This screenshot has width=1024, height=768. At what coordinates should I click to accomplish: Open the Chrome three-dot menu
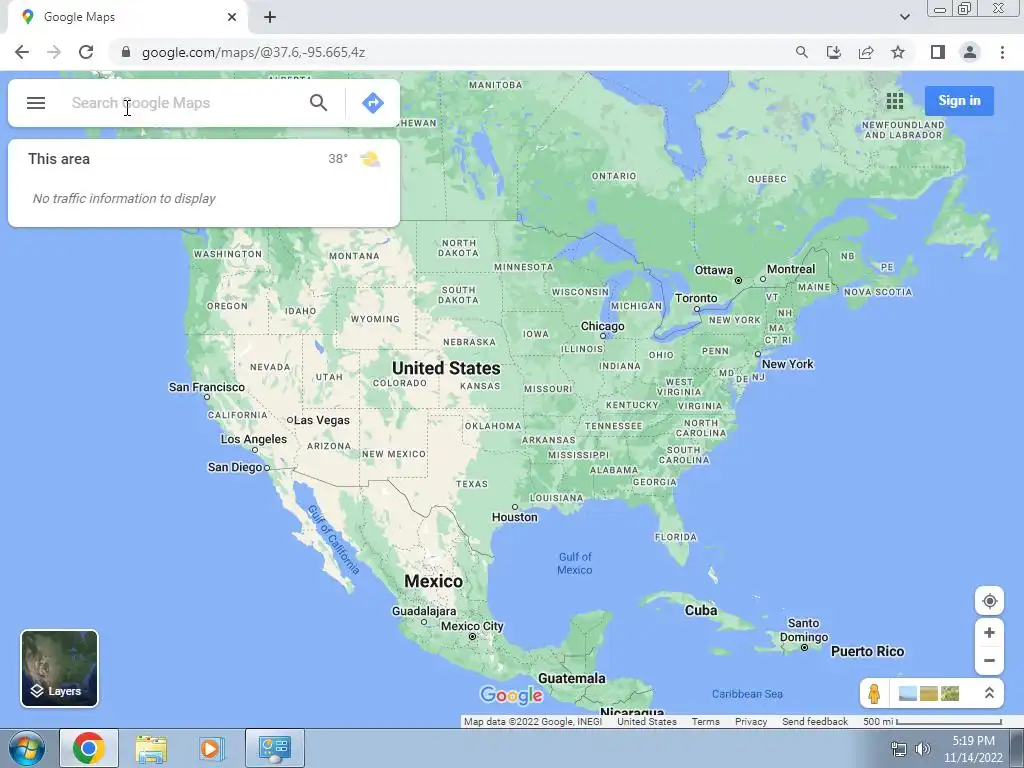1002,52
